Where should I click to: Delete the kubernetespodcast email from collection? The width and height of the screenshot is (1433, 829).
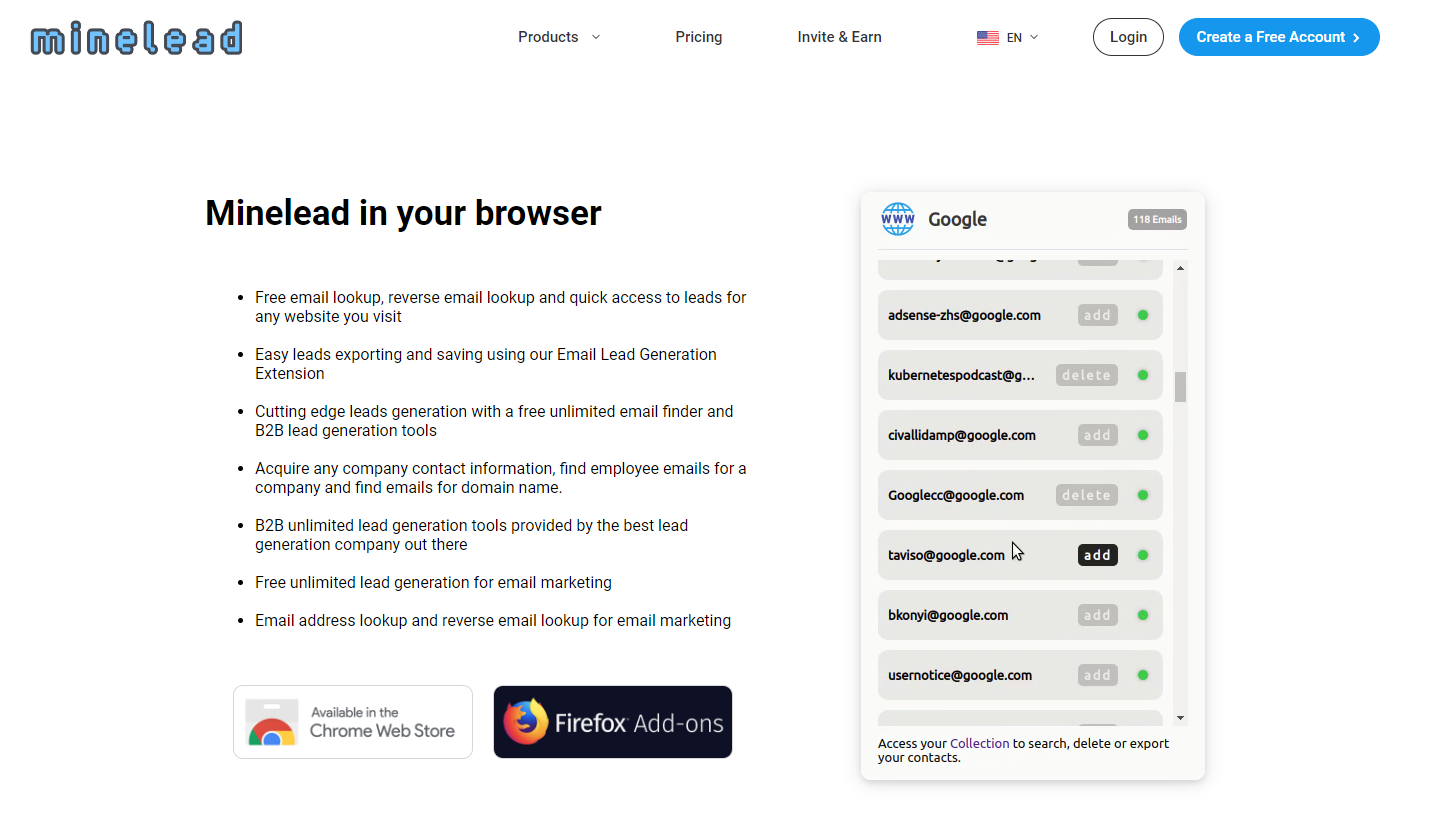coord(1087,375)
